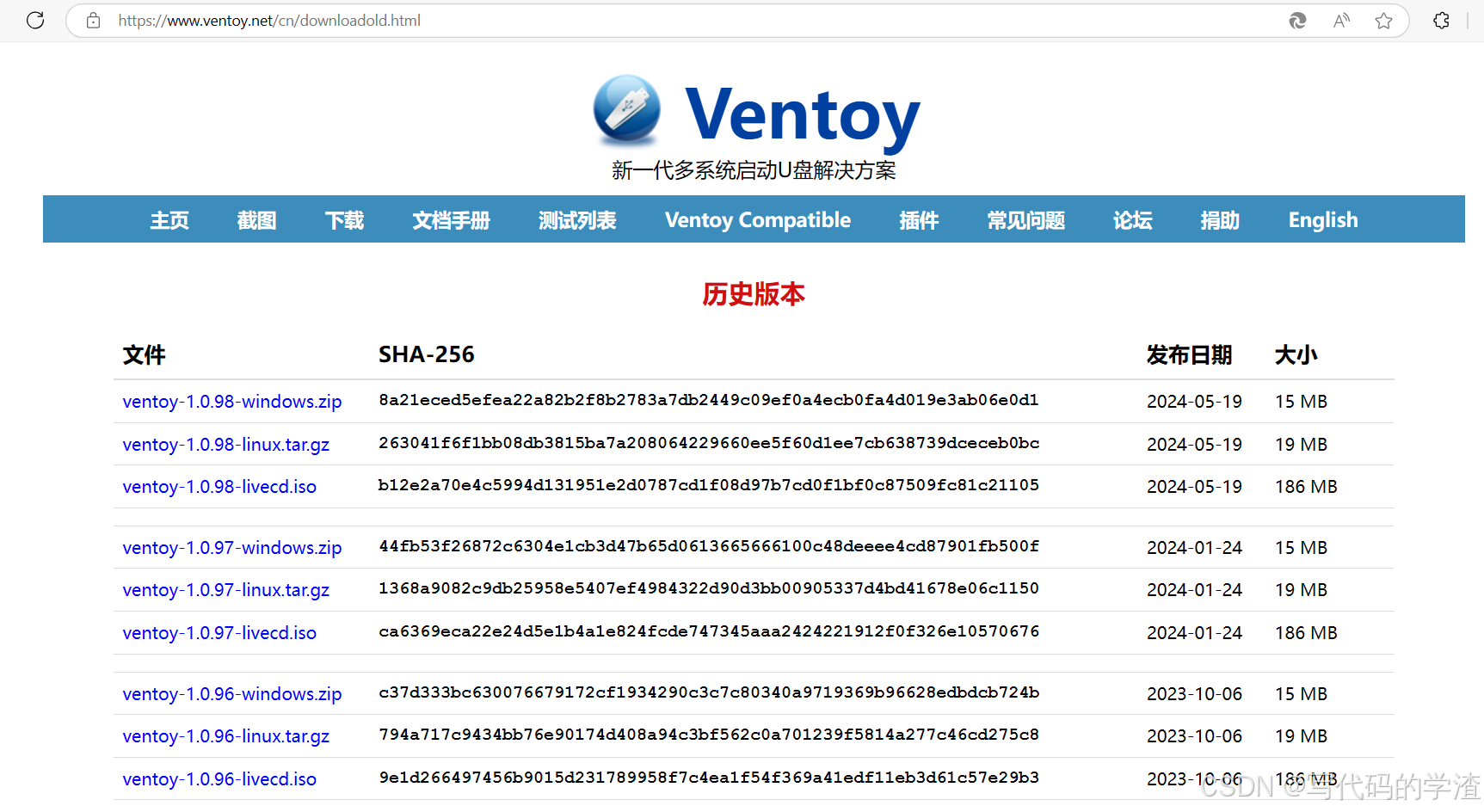Open the Ventoy Compatible menu item

[x=758, y=220]
